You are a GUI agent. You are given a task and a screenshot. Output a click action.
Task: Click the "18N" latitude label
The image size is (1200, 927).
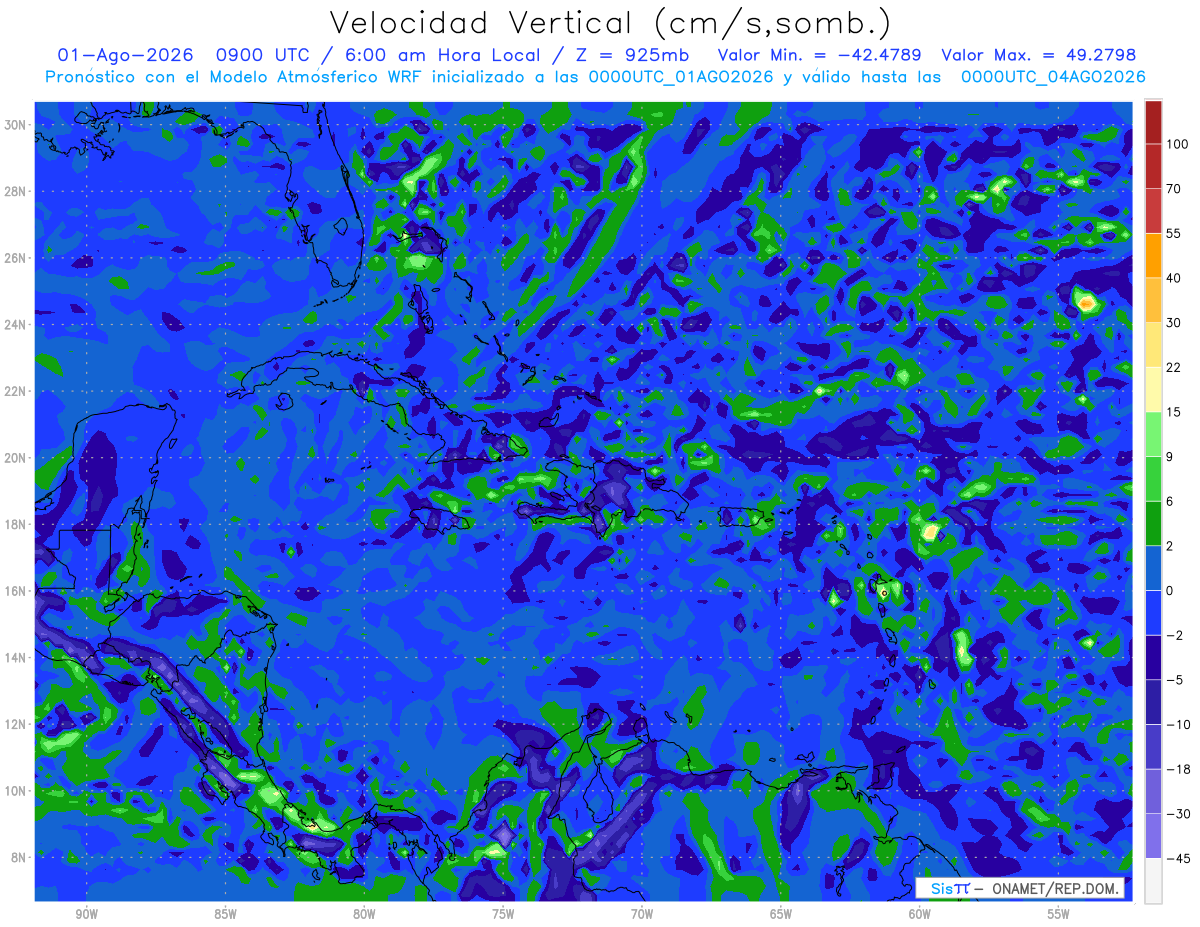pyautogui.click(x=17, y=524)
